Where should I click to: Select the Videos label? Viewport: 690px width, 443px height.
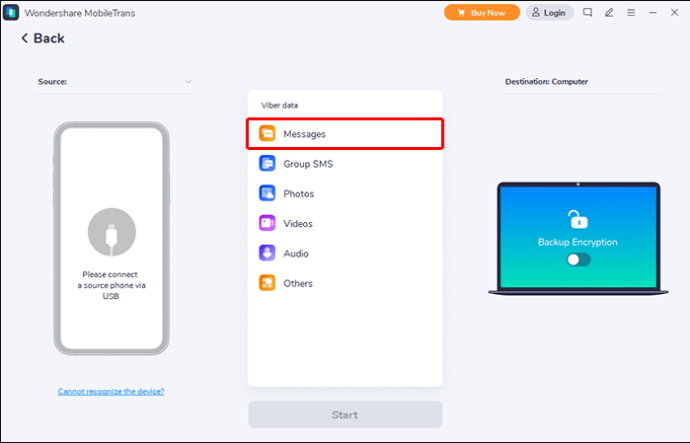tap(298, 223)
